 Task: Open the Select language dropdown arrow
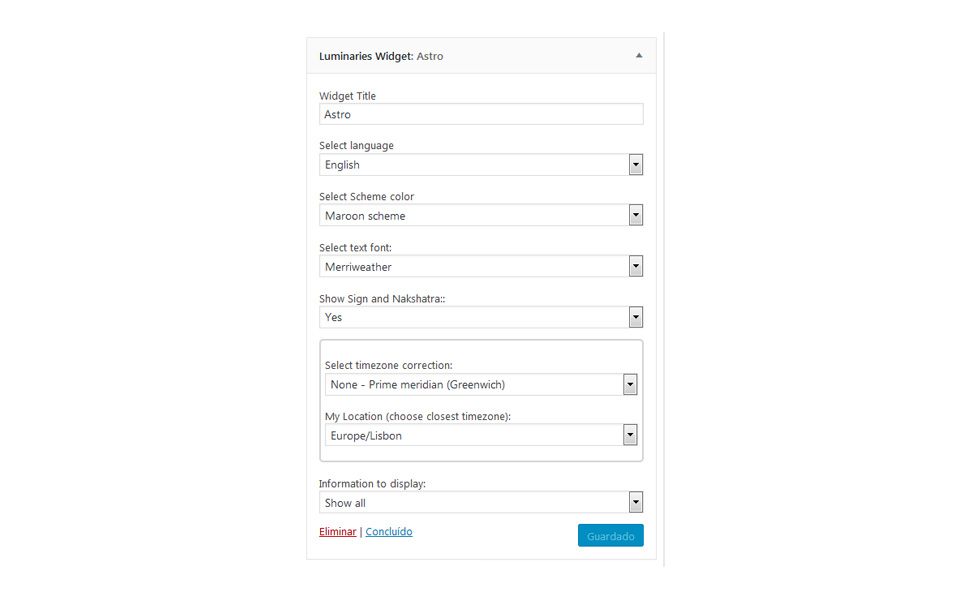[x=636, y=165]
